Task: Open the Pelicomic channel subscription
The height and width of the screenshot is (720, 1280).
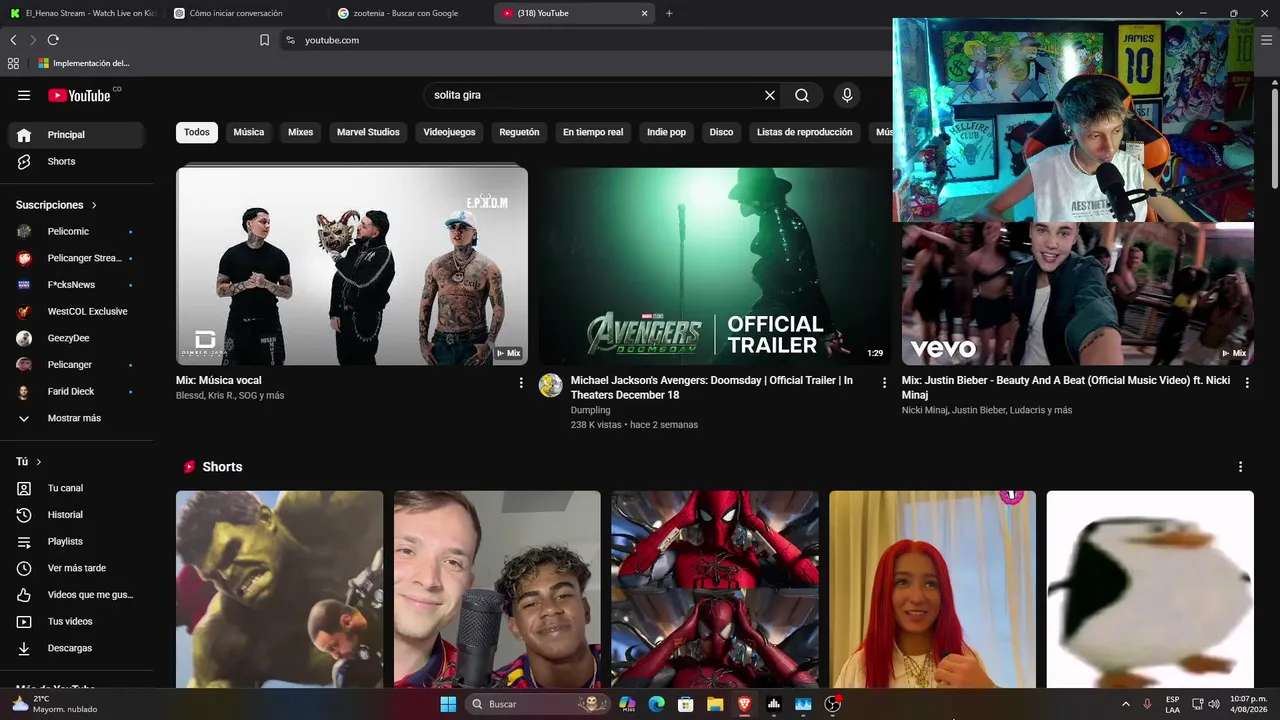Action: (76, 231)
